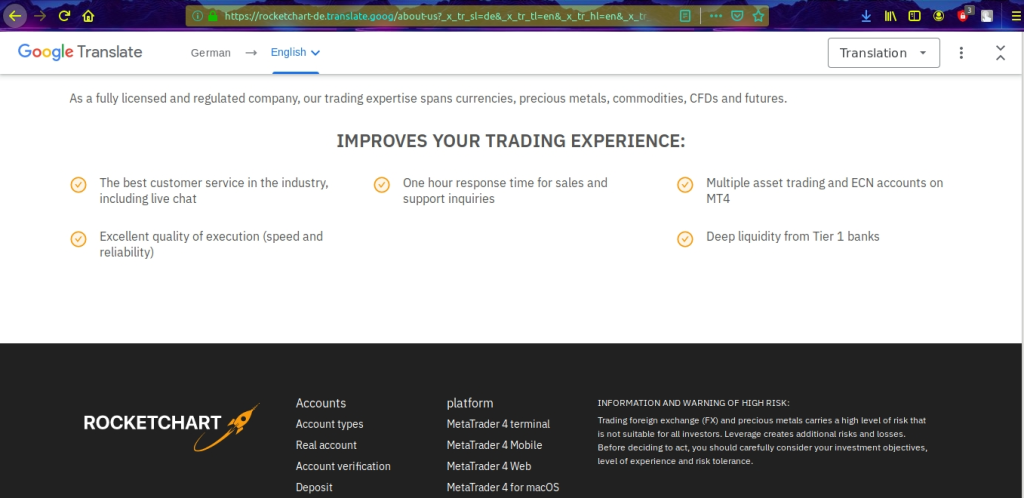Click checkmark beside deep liquidity
1024x498 pixels.
(685, 239)
